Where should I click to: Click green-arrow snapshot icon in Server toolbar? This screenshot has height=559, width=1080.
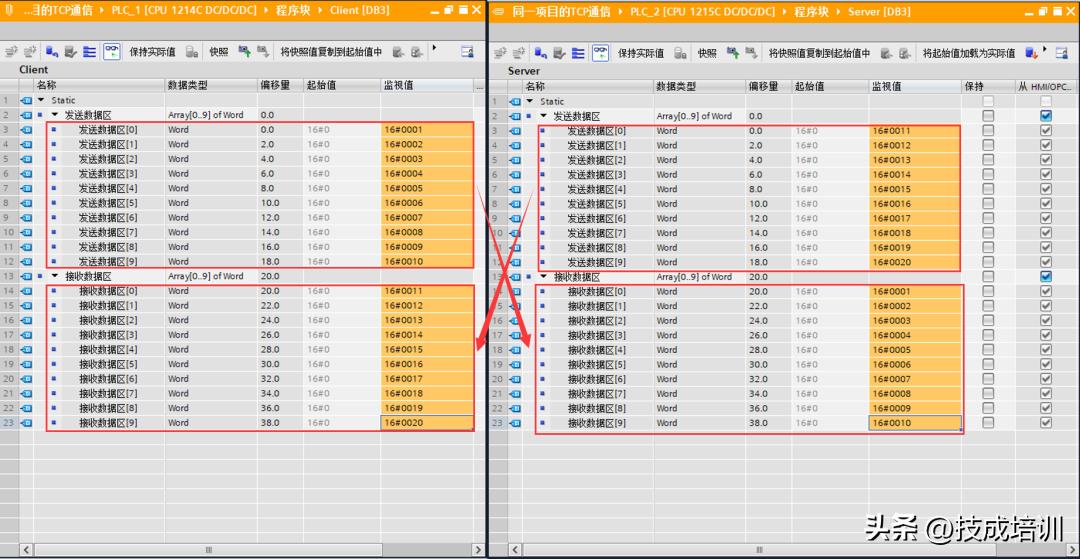click(x=733, y=53)
